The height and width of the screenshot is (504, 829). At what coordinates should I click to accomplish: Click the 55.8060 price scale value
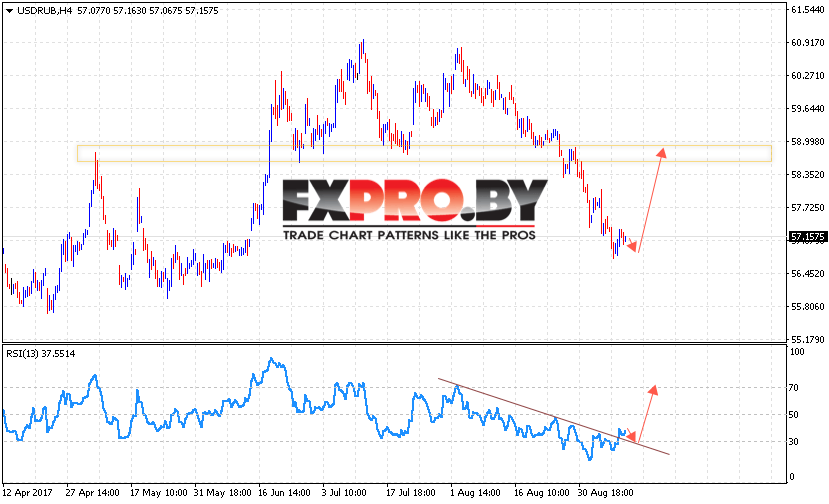[x=807, y=307]
